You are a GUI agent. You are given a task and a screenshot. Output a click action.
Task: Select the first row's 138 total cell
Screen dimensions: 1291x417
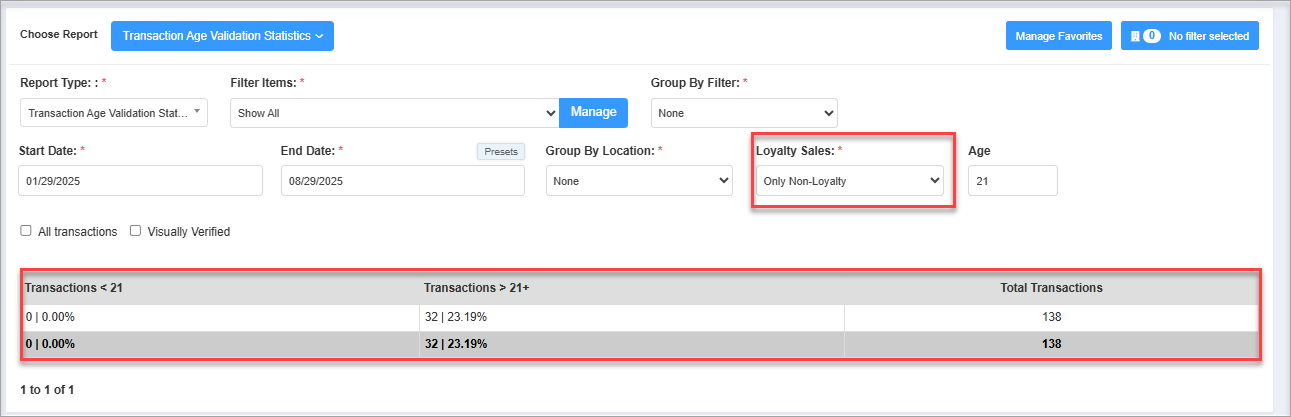click(x=1051, y=317)
